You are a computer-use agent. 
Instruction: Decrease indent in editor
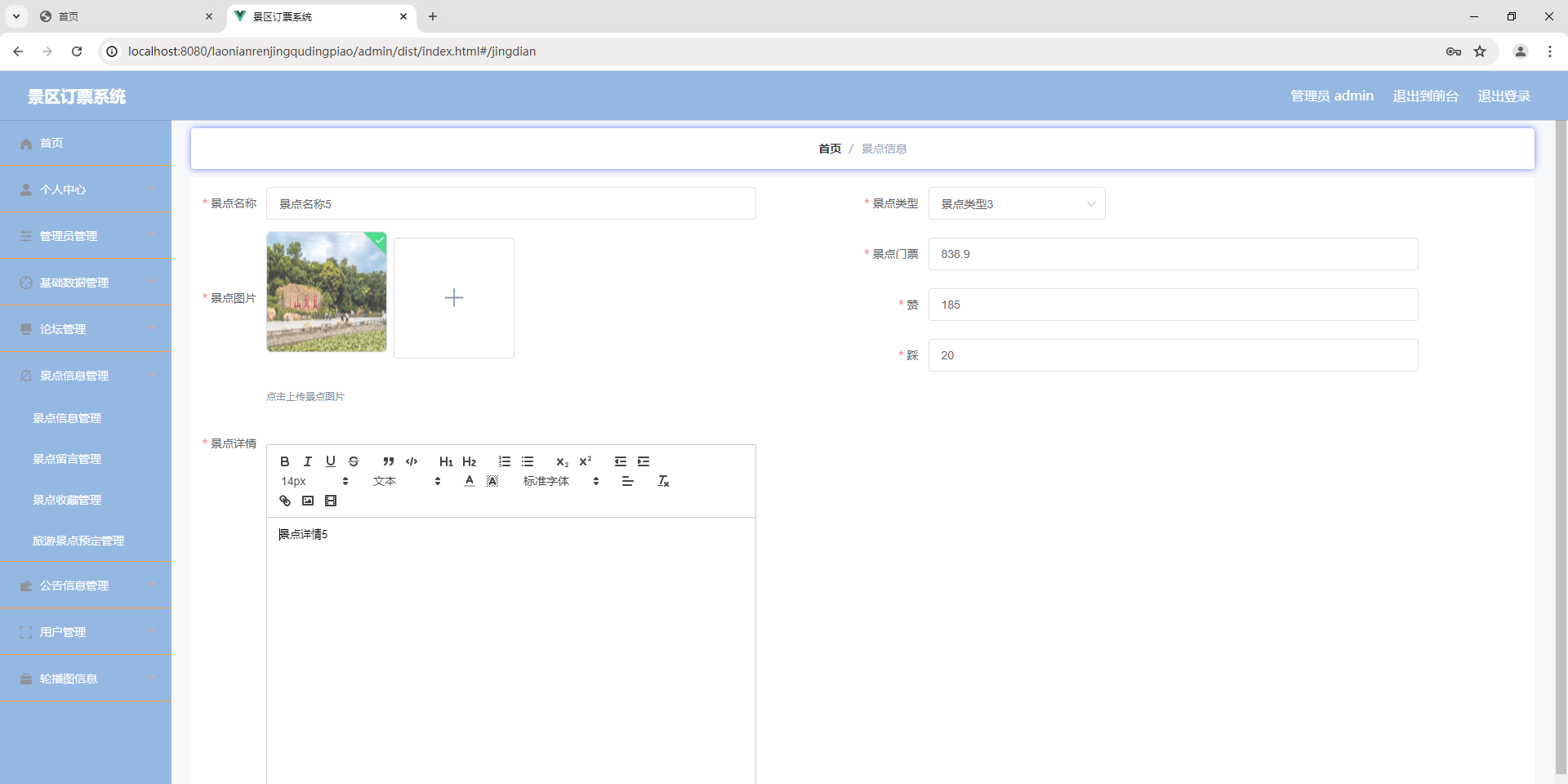point(621,461)
